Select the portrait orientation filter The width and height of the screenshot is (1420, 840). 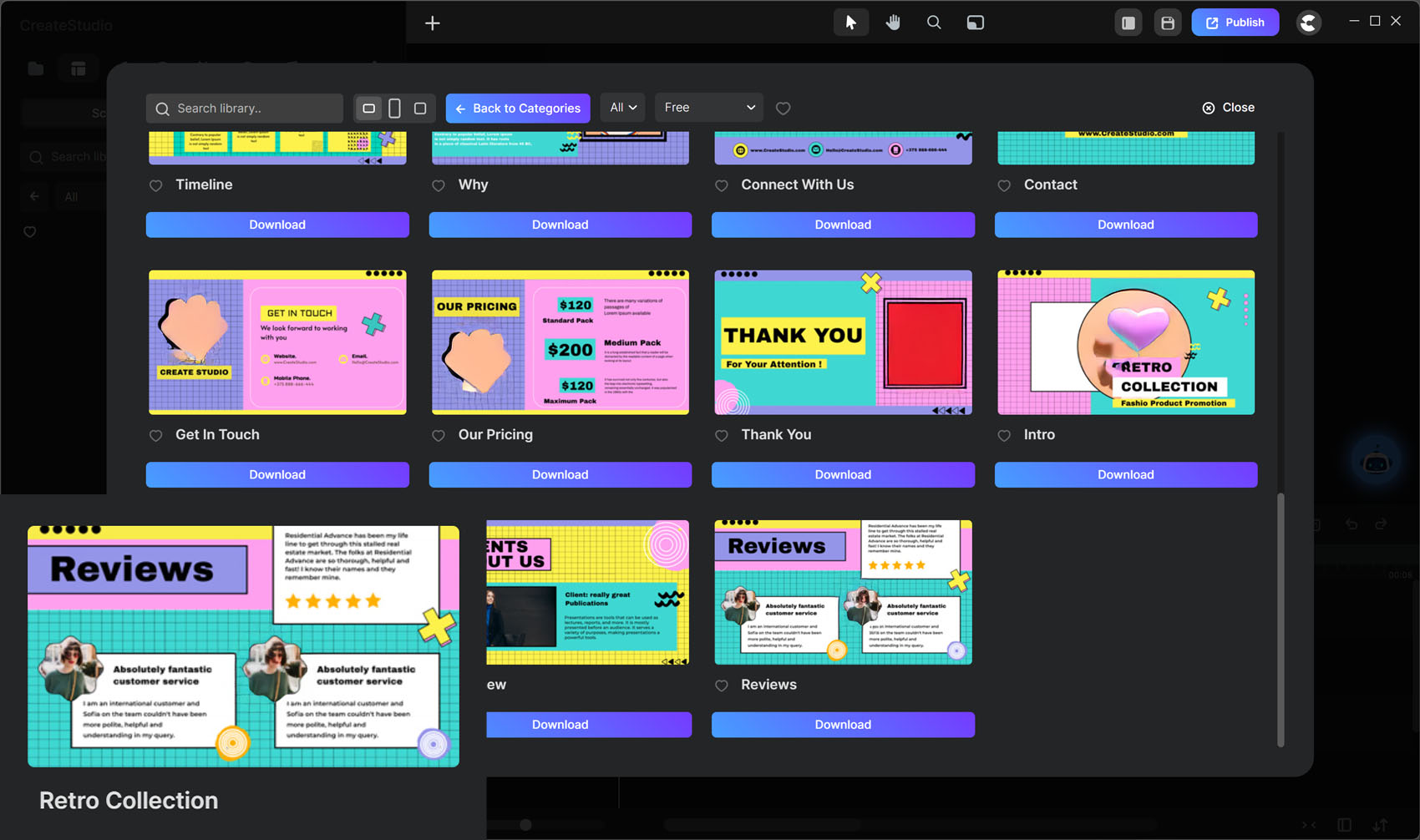click(x=394, y=108)
